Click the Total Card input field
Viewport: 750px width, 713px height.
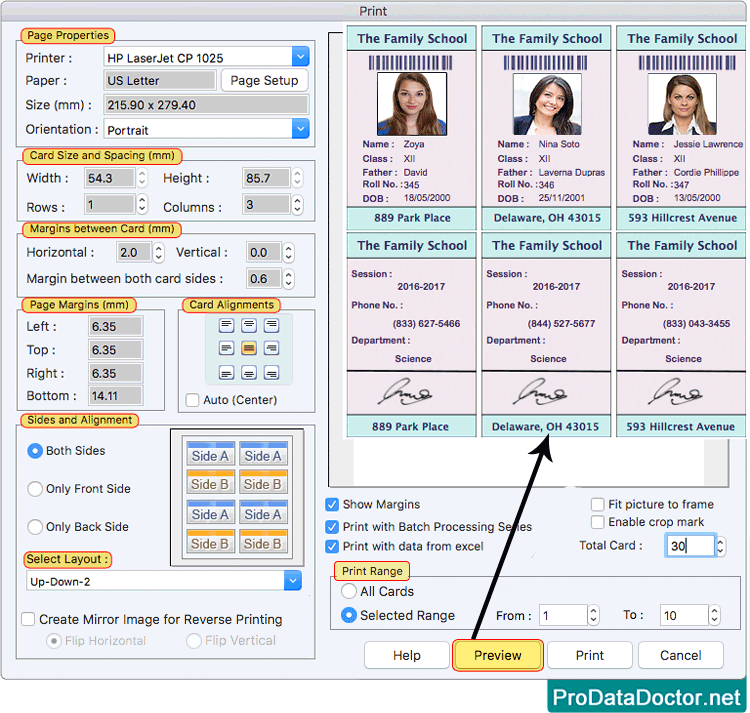coord(690,546)
